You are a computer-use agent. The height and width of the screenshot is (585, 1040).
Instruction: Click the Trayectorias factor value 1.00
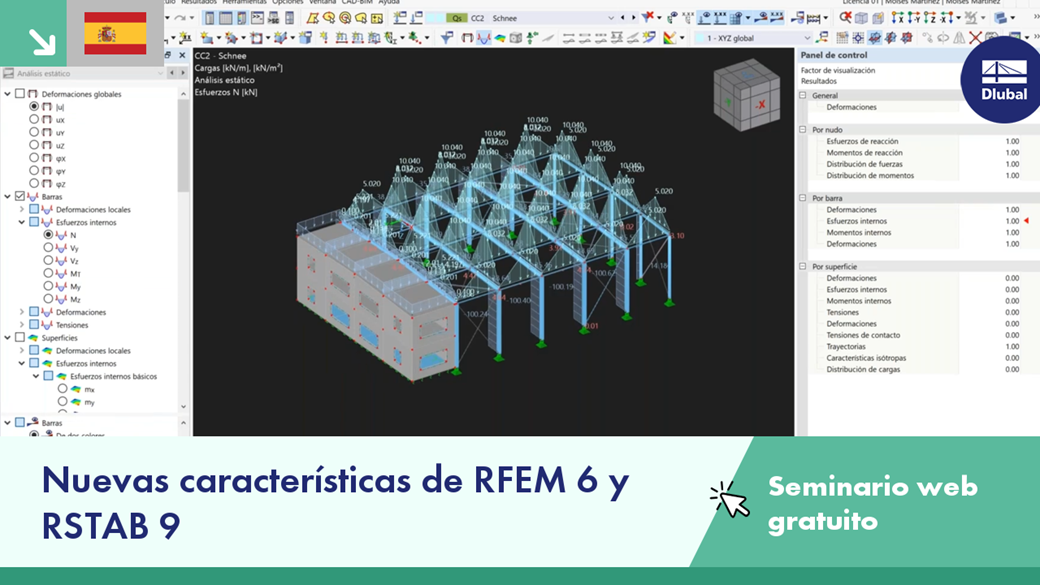pyautogui.click(x=1012, y=346)
